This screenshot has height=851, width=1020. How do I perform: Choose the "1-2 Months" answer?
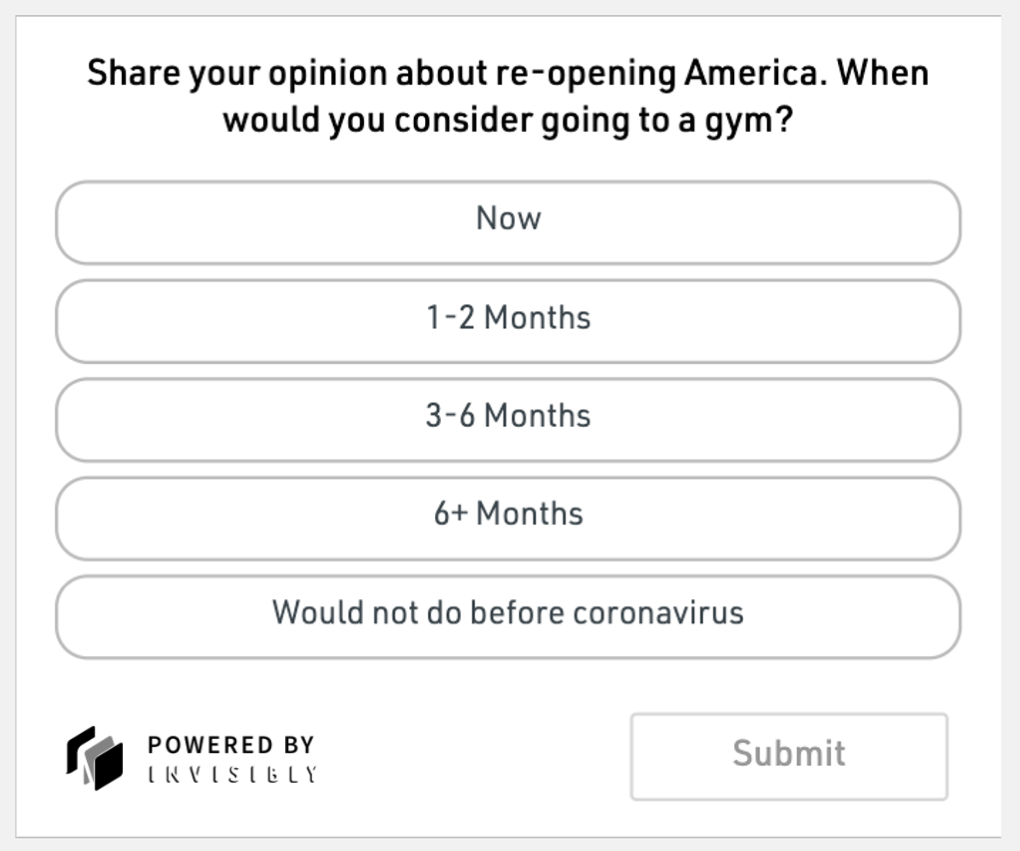pos(508,321)
